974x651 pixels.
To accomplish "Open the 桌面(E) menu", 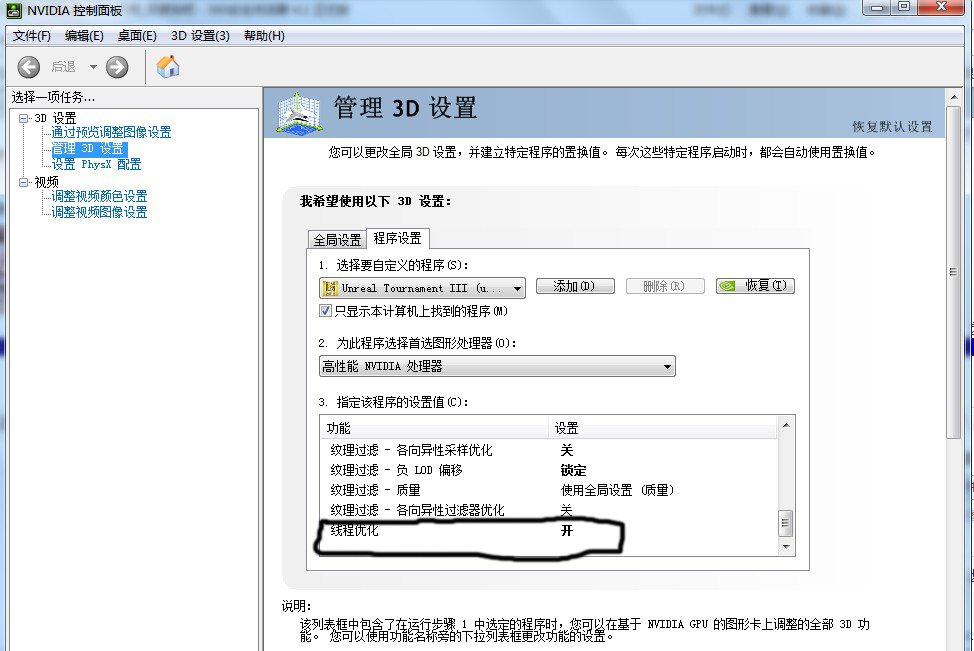I will click(137, 36).
